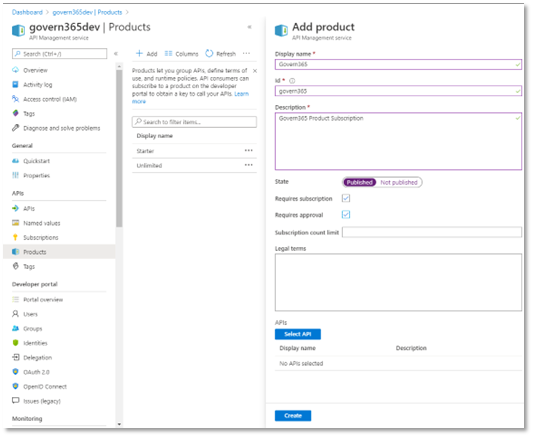Open more options for Starter product
Screen dimensions: 533x437
249,151
